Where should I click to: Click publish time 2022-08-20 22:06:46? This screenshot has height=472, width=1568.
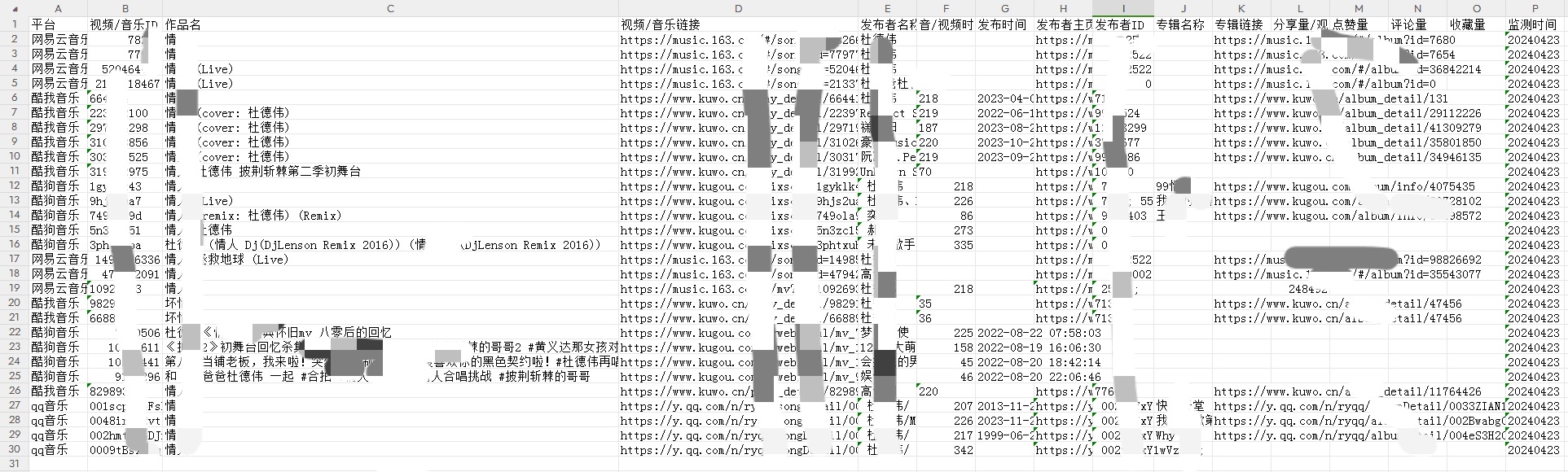point(1039,376)
